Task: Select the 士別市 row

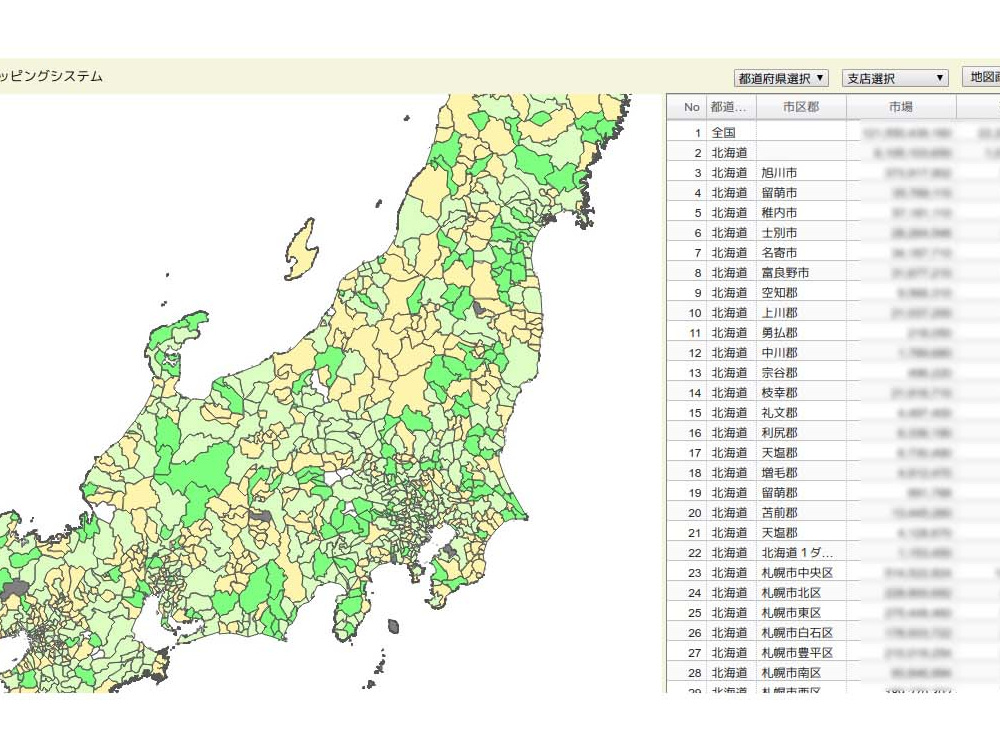Action: [x=833, y=233]
